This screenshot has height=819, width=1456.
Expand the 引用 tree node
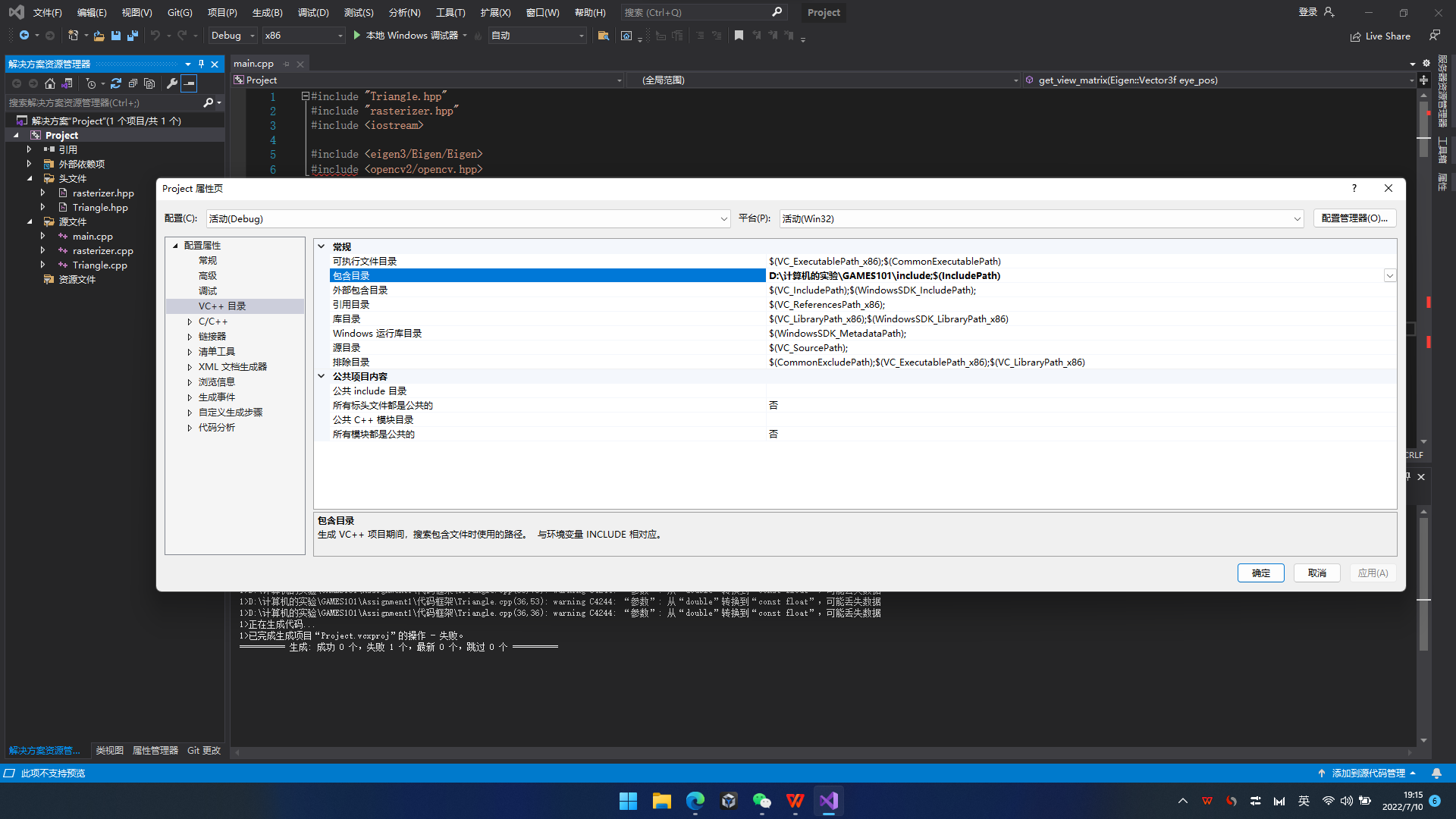[30, 149]
